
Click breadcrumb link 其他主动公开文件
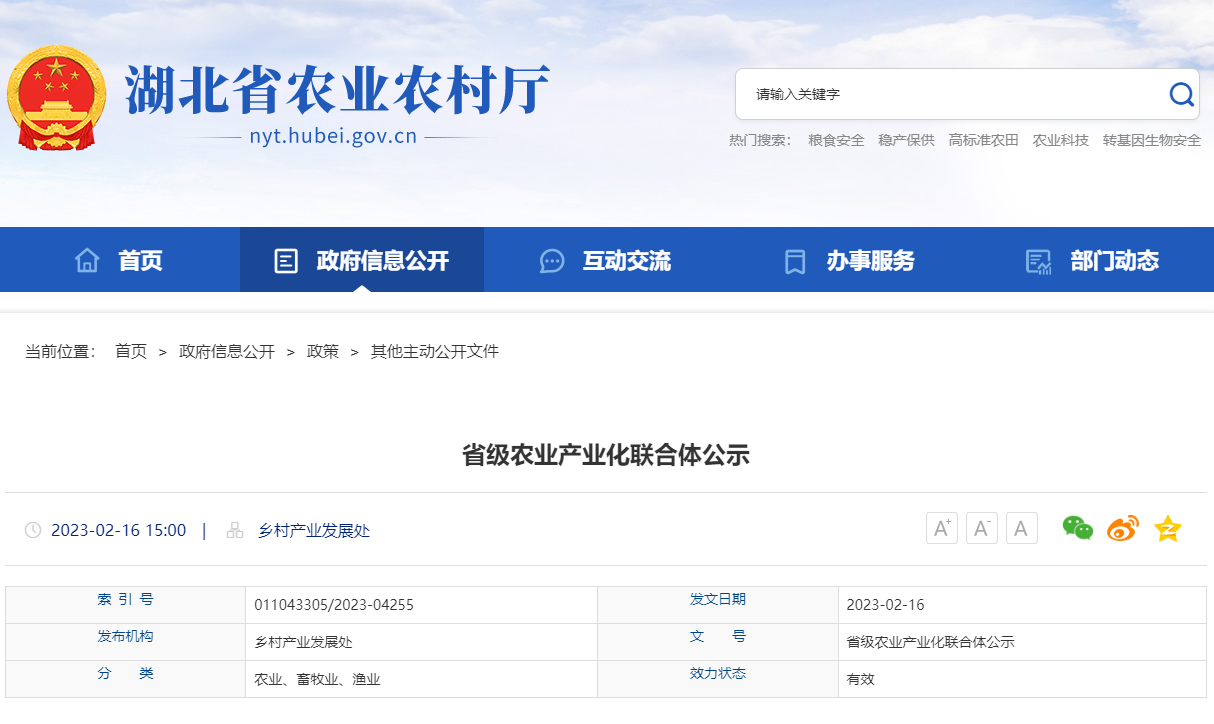(x=434, y=351)
